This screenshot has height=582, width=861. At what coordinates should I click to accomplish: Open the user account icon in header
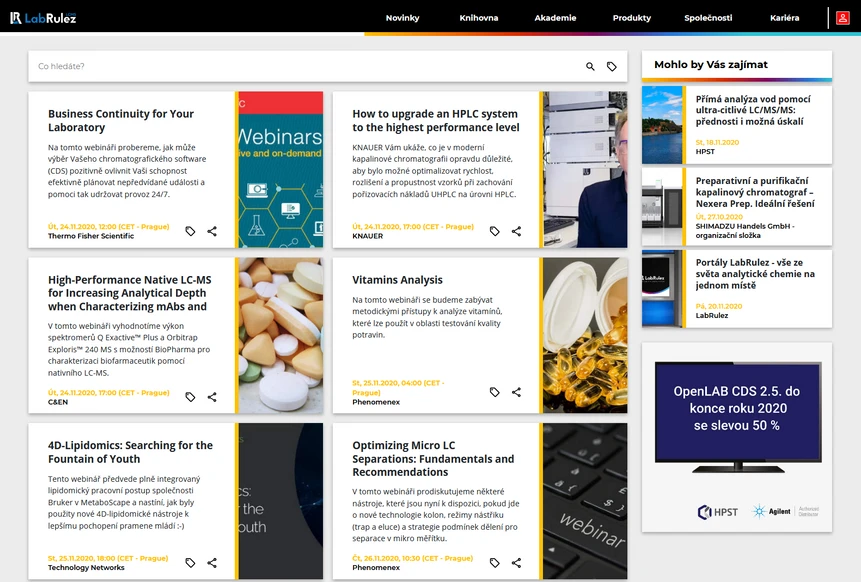point(842,18)
